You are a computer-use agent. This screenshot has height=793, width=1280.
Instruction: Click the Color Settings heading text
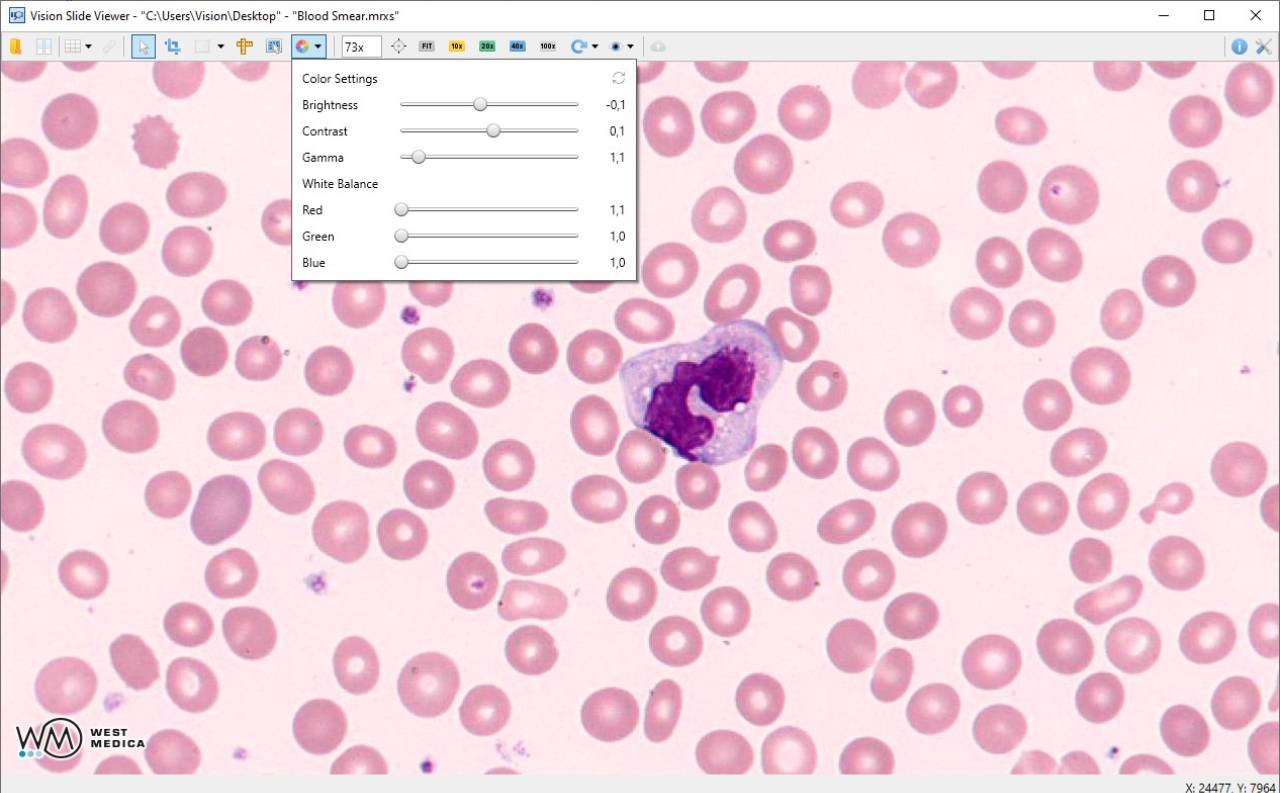(x=340, y=78)
